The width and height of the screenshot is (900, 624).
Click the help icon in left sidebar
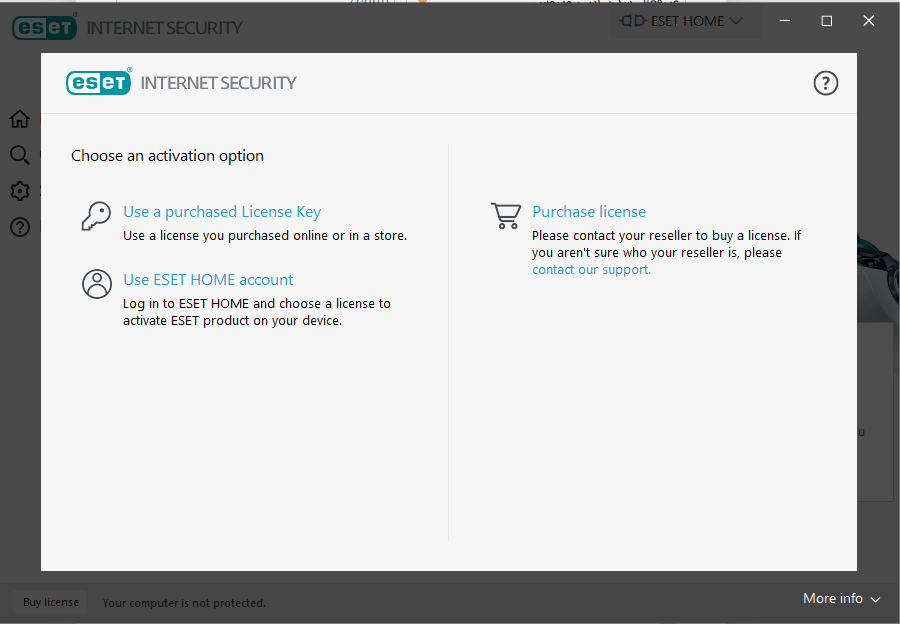tap(20, 227)
